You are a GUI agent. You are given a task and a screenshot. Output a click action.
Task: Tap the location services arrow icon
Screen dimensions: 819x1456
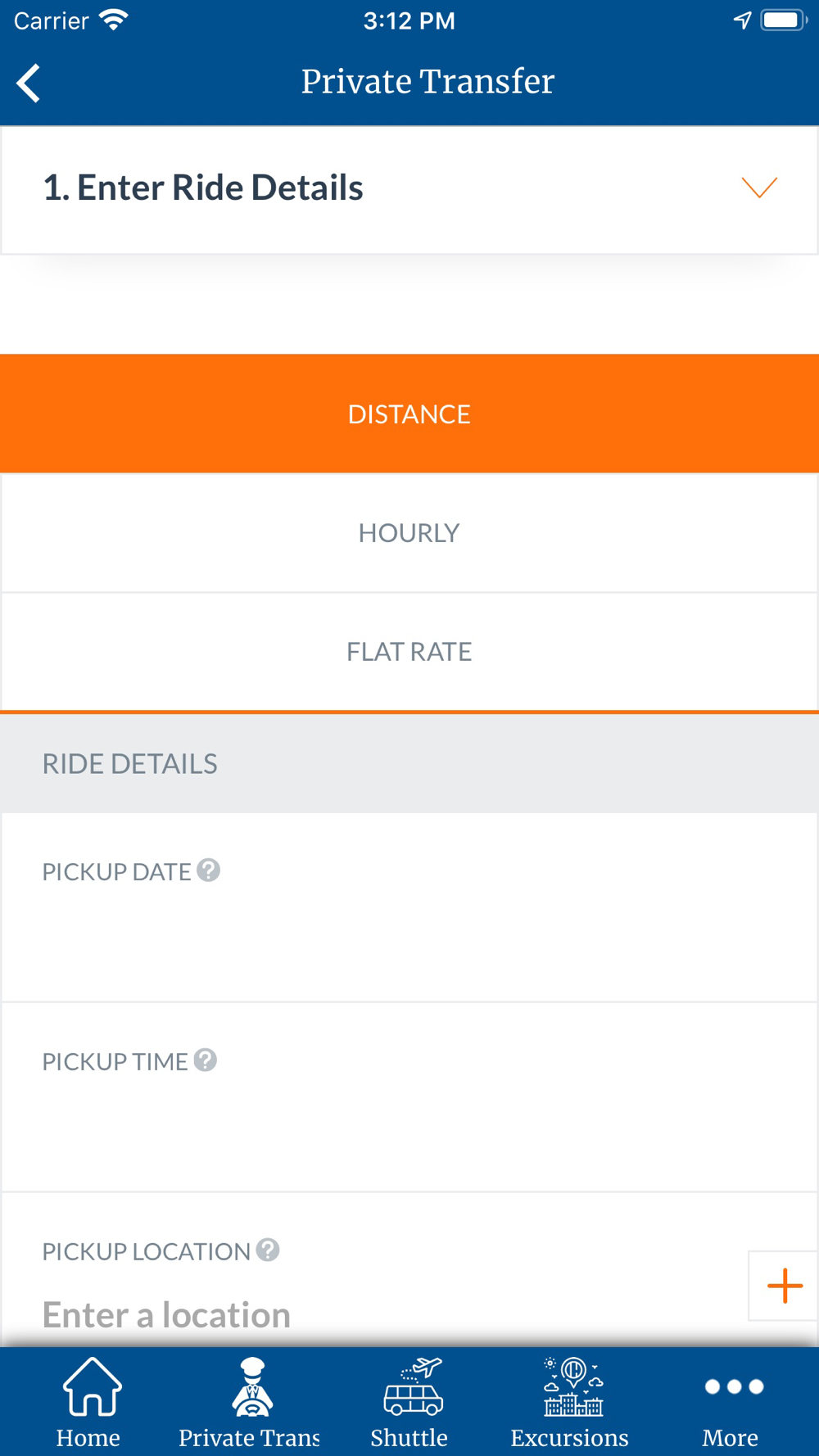point(742,20)
